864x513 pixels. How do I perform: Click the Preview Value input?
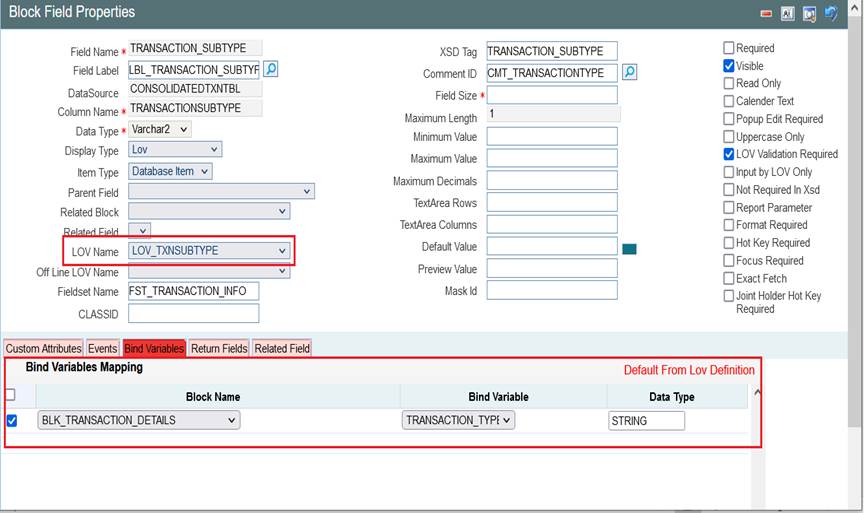click(552, 268)
